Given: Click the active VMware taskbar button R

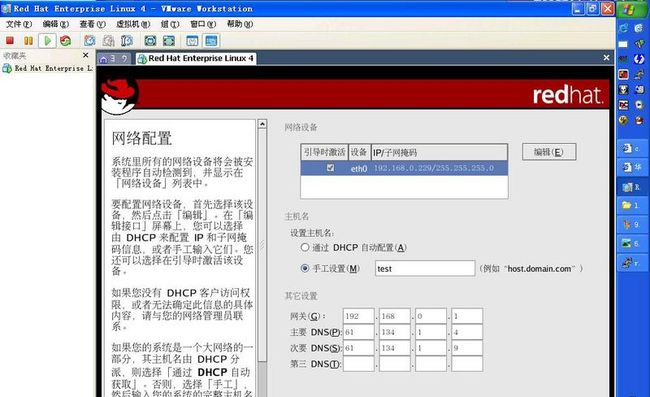Looking at the screenshot, I should [632, 187].
